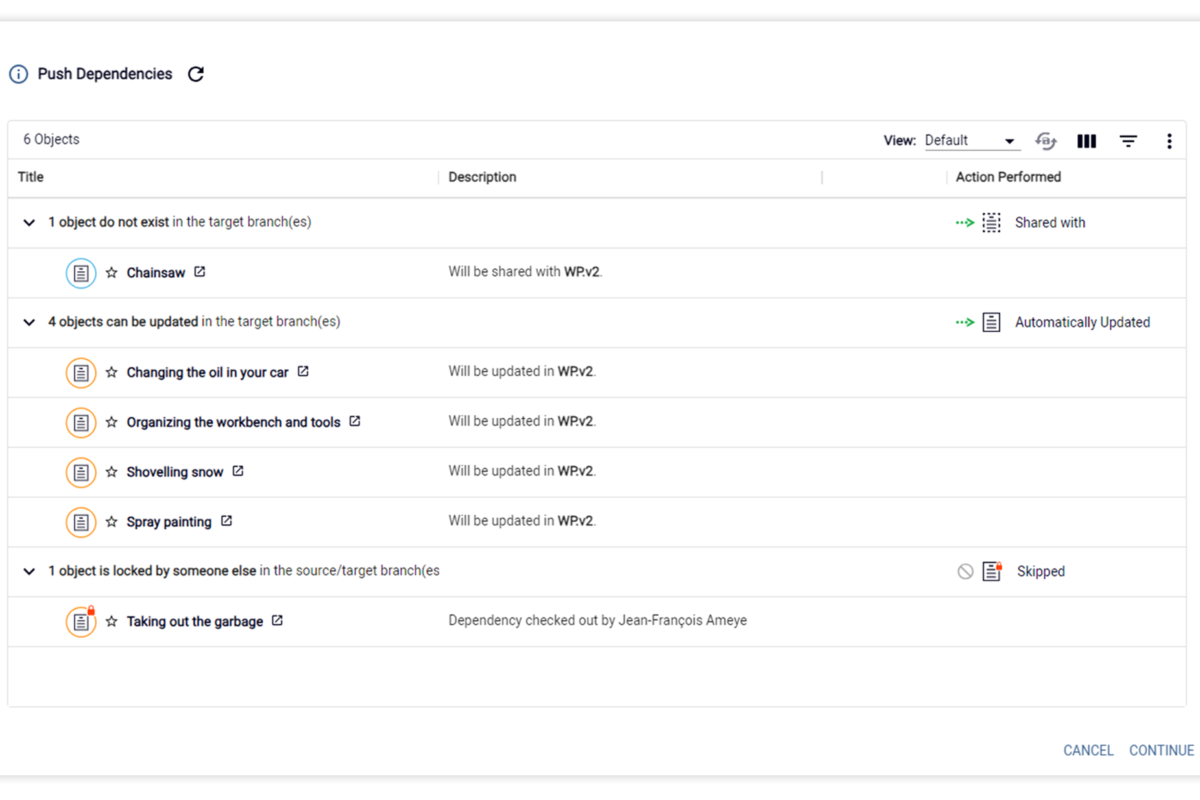Click the info icon before Push Dependencies
Image resolution: width=1200 pixels, height=800 pixels.
(x=18, y=74)
